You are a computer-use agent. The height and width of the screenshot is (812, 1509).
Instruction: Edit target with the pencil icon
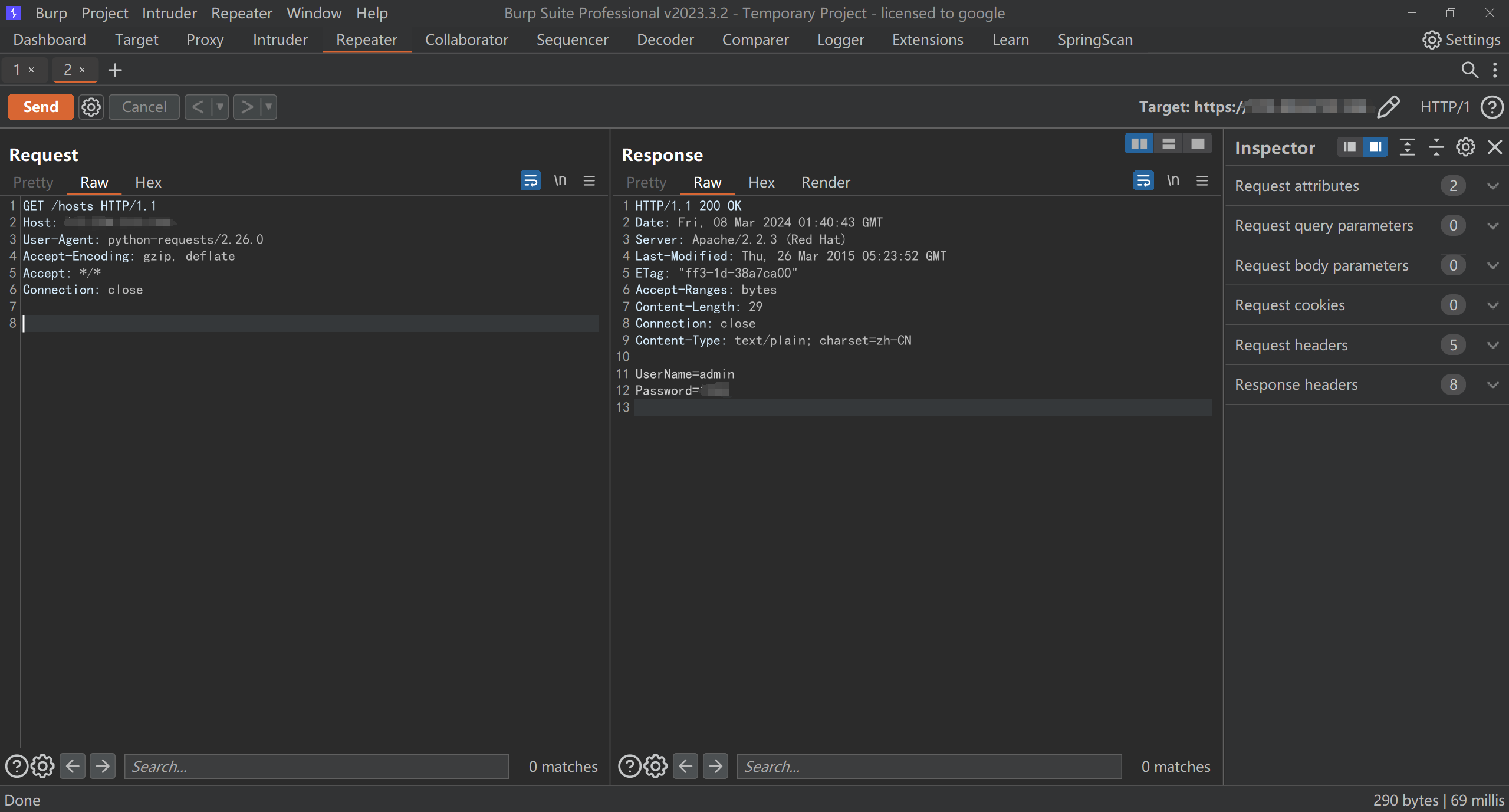pos(1388,107)
